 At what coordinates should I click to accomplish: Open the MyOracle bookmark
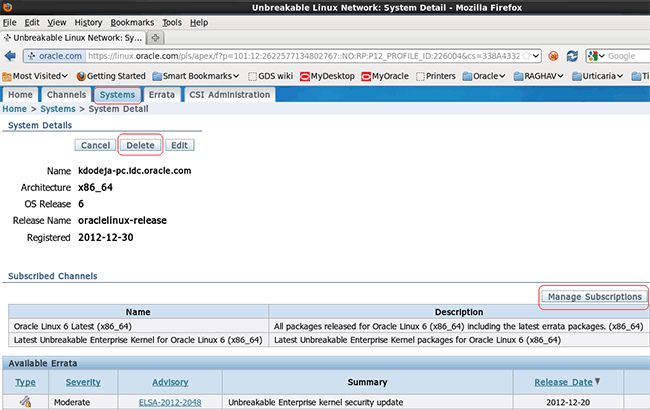click(x=385, y=76)
